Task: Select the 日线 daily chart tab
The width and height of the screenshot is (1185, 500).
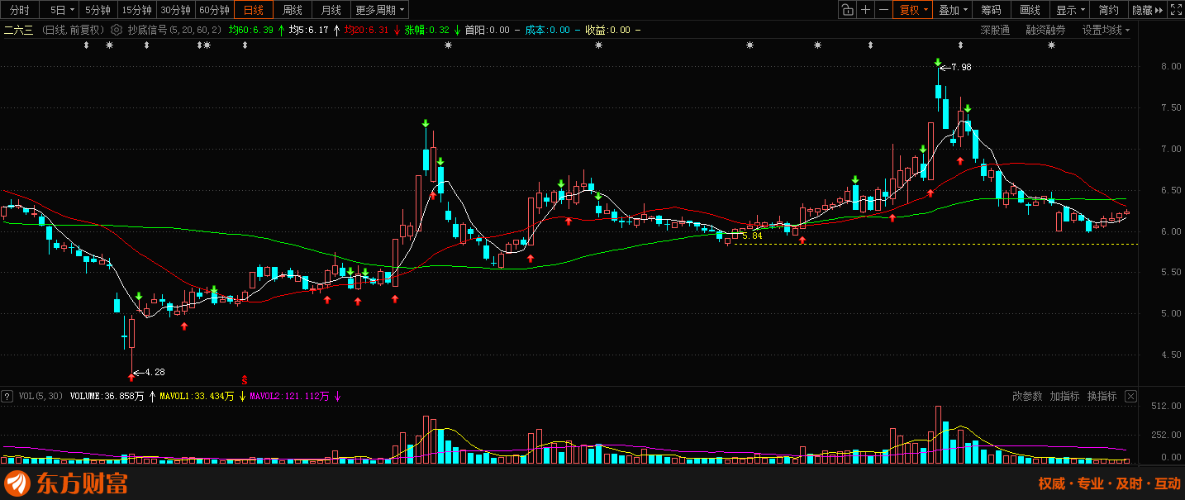Action: [253, 10]
